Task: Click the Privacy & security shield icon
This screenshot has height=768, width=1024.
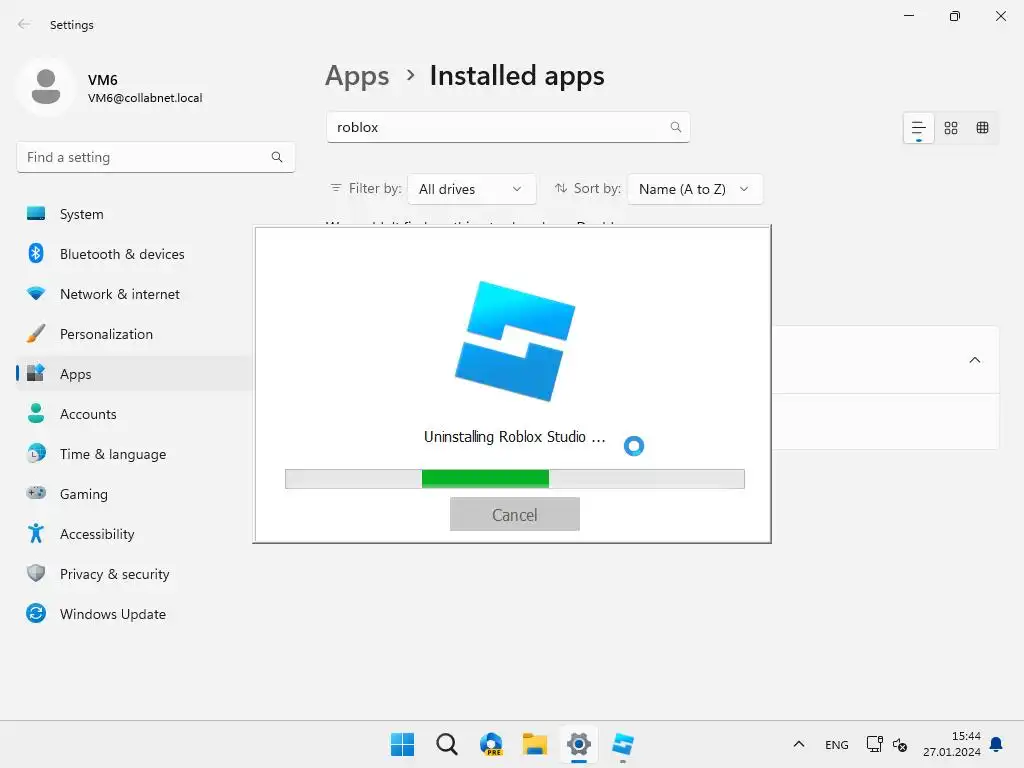Action: [36, 573]
